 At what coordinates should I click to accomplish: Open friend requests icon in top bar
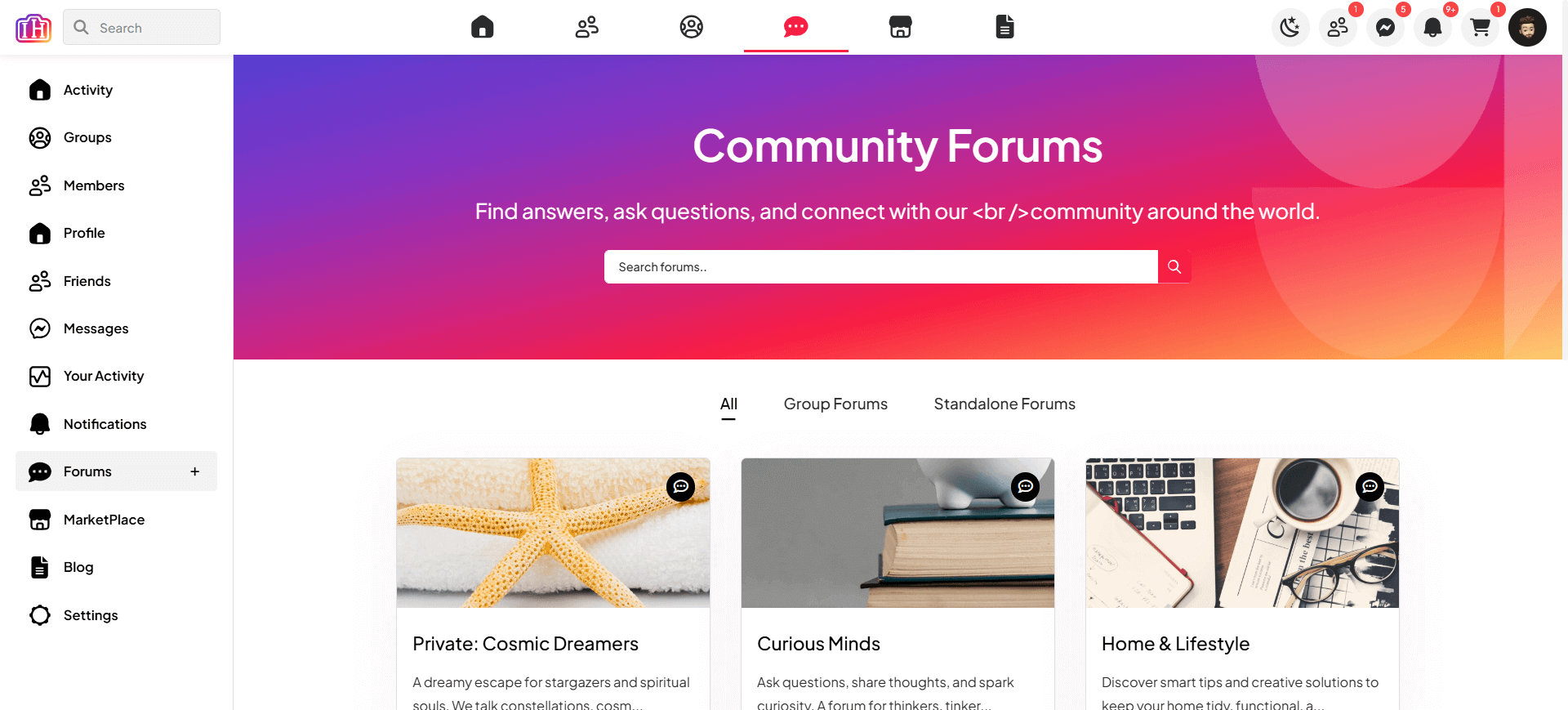pos(1338,28)
